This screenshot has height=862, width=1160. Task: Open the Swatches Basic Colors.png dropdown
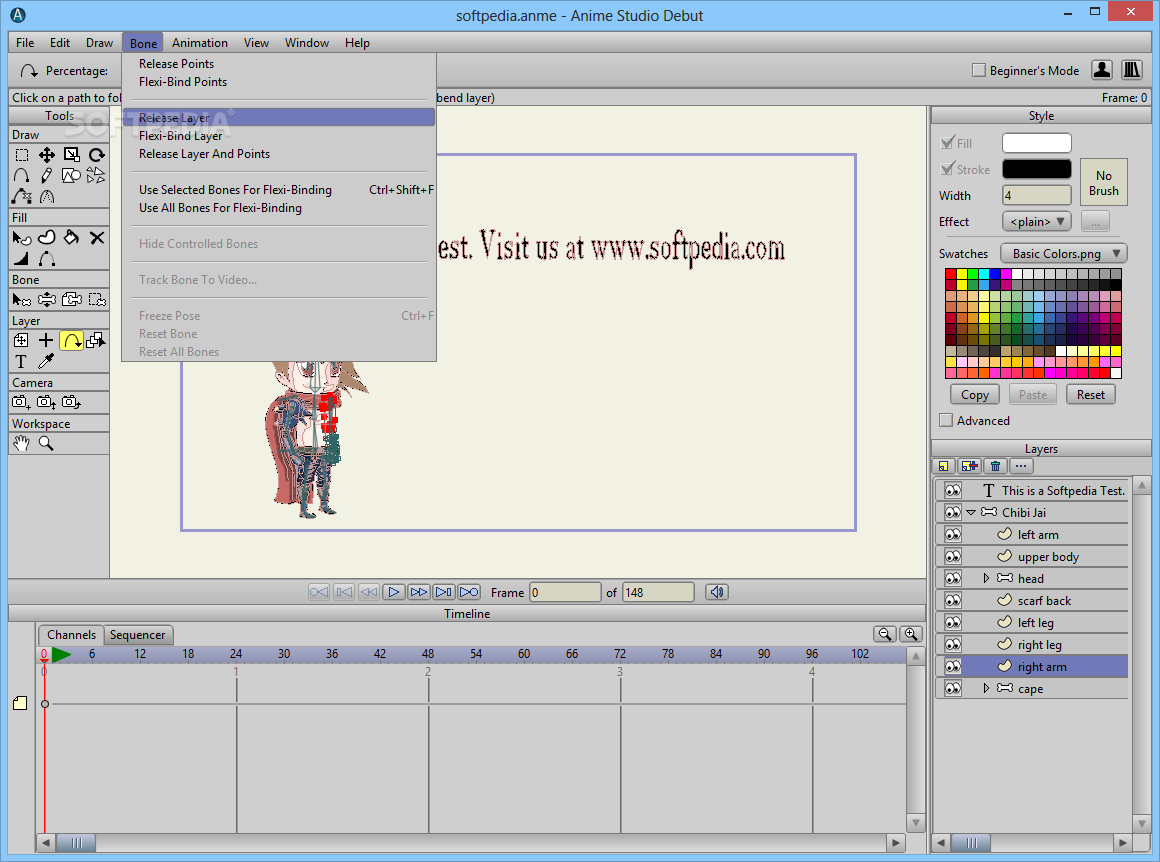(x=1064, y=254)
